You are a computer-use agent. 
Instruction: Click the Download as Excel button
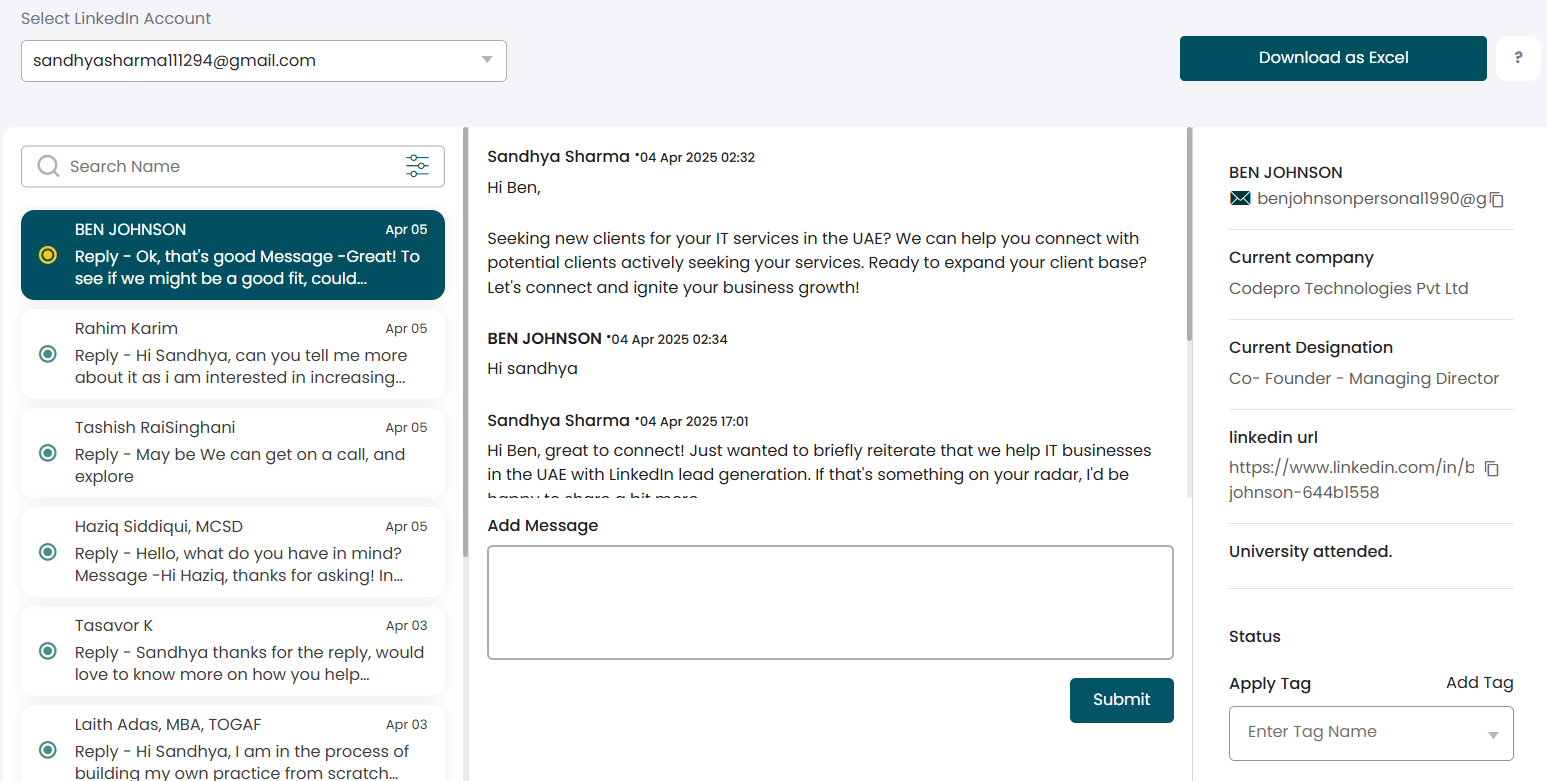tap(1333, 58)
